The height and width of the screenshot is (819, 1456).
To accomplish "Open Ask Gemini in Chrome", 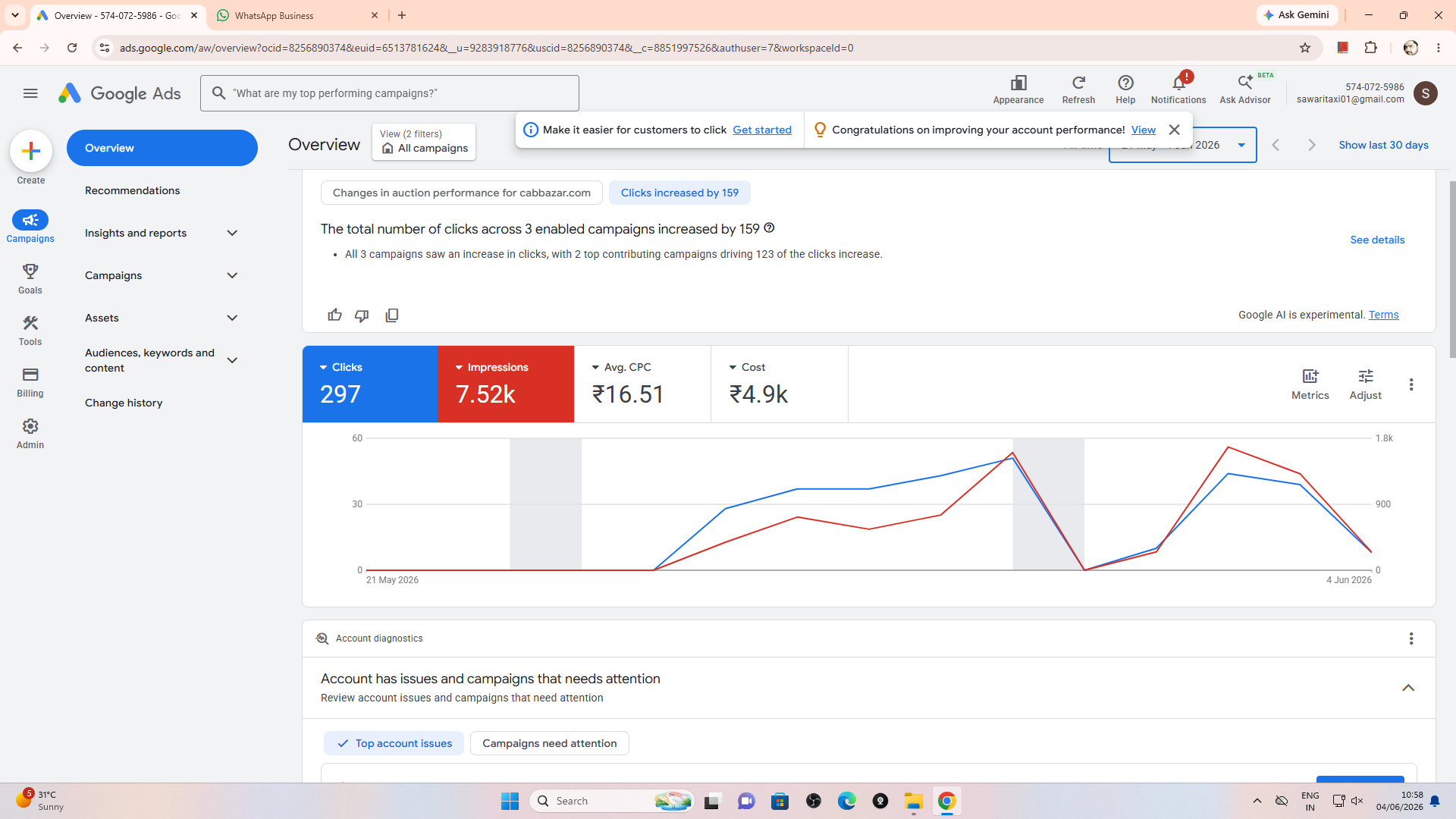I will pyautogui.click(x=1298, y=15).
